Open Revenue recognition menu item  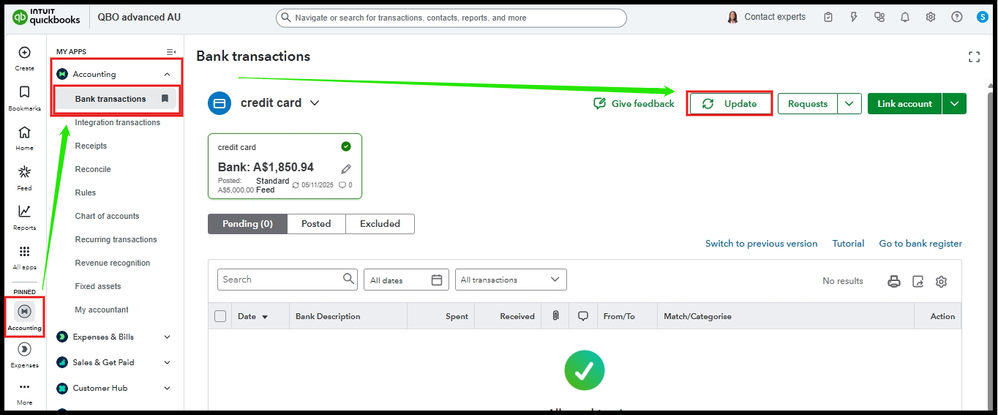113,263
